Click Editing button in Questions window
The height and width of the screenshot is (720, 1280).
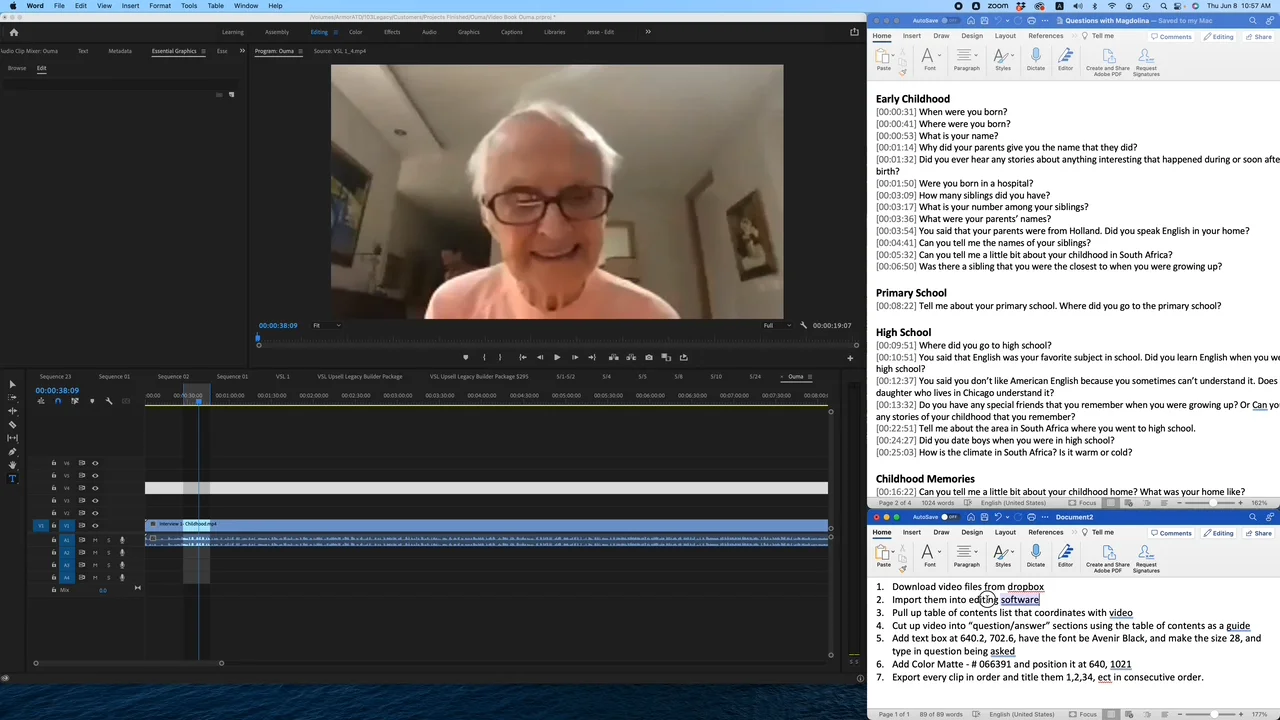[x=1219, y=37]
